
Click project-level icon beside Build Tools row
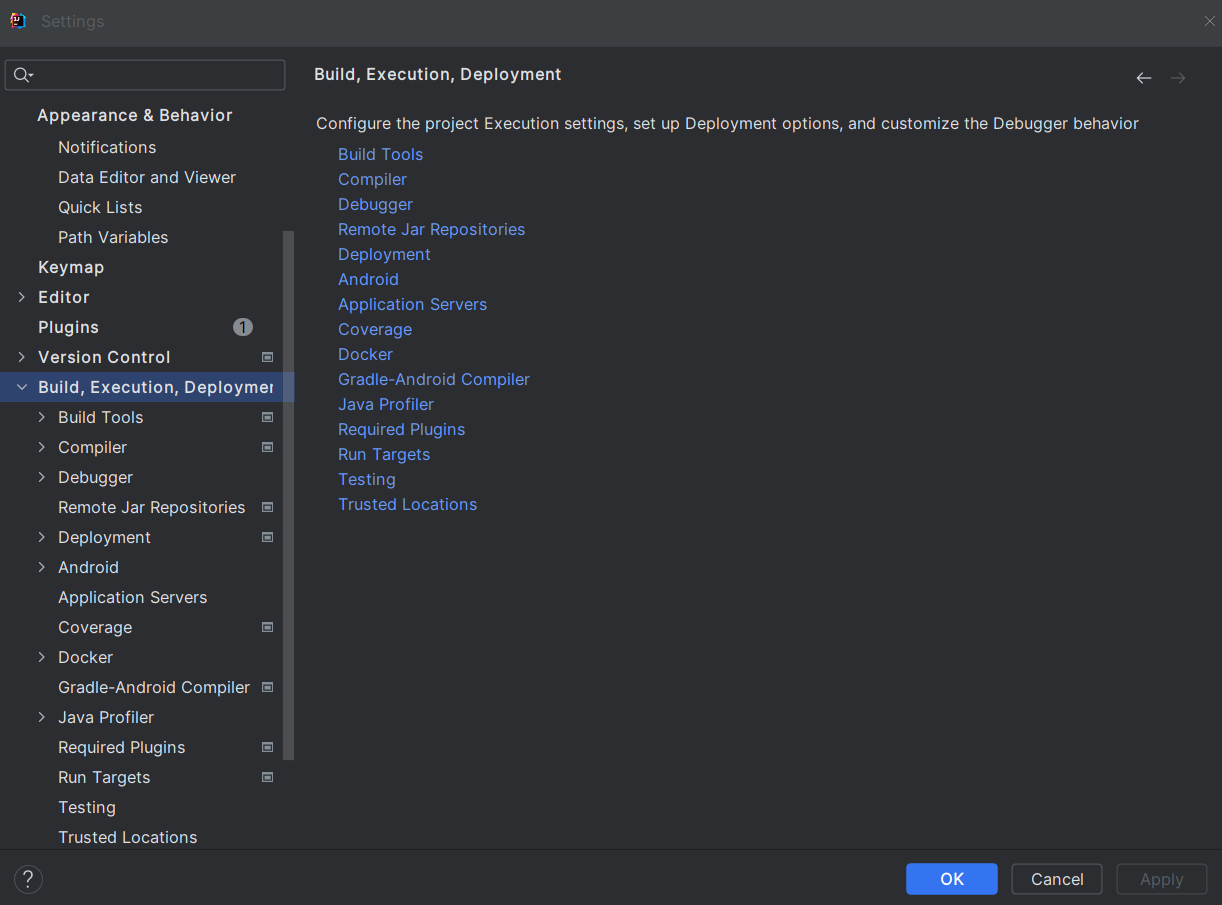click(267, 417)
